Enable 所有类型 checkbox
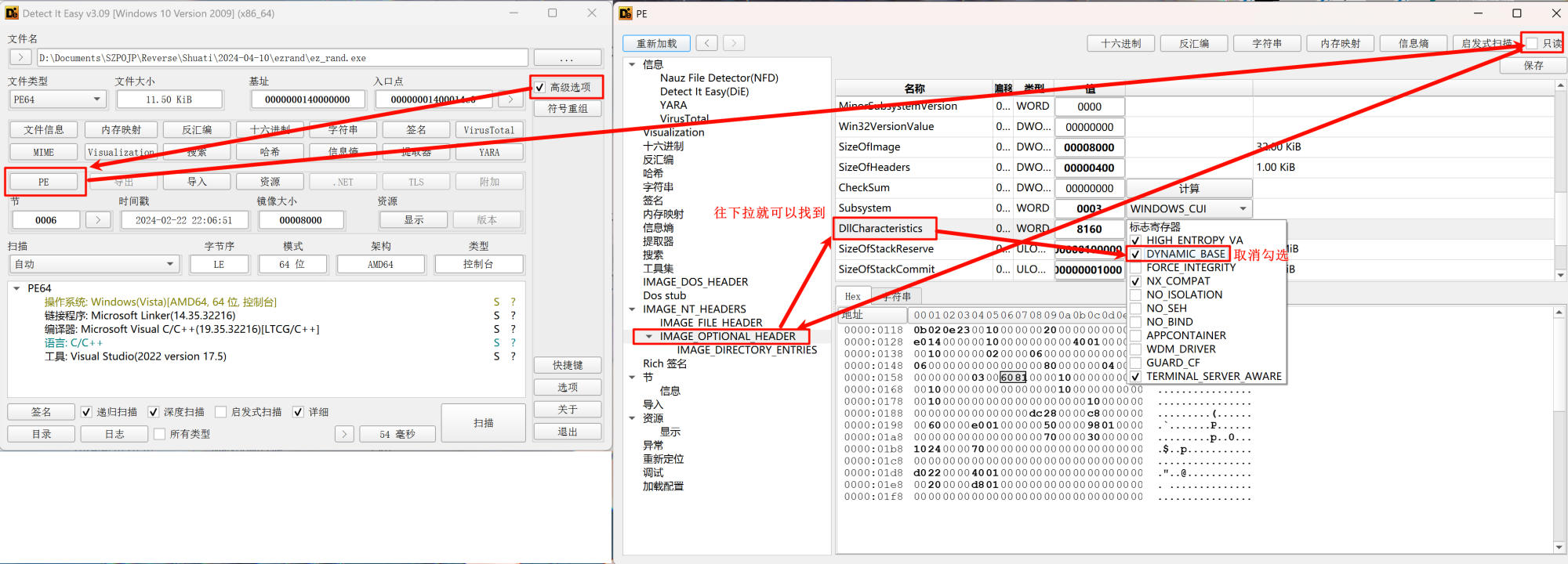Screen dimensions: 1568x564 [160, 434]
